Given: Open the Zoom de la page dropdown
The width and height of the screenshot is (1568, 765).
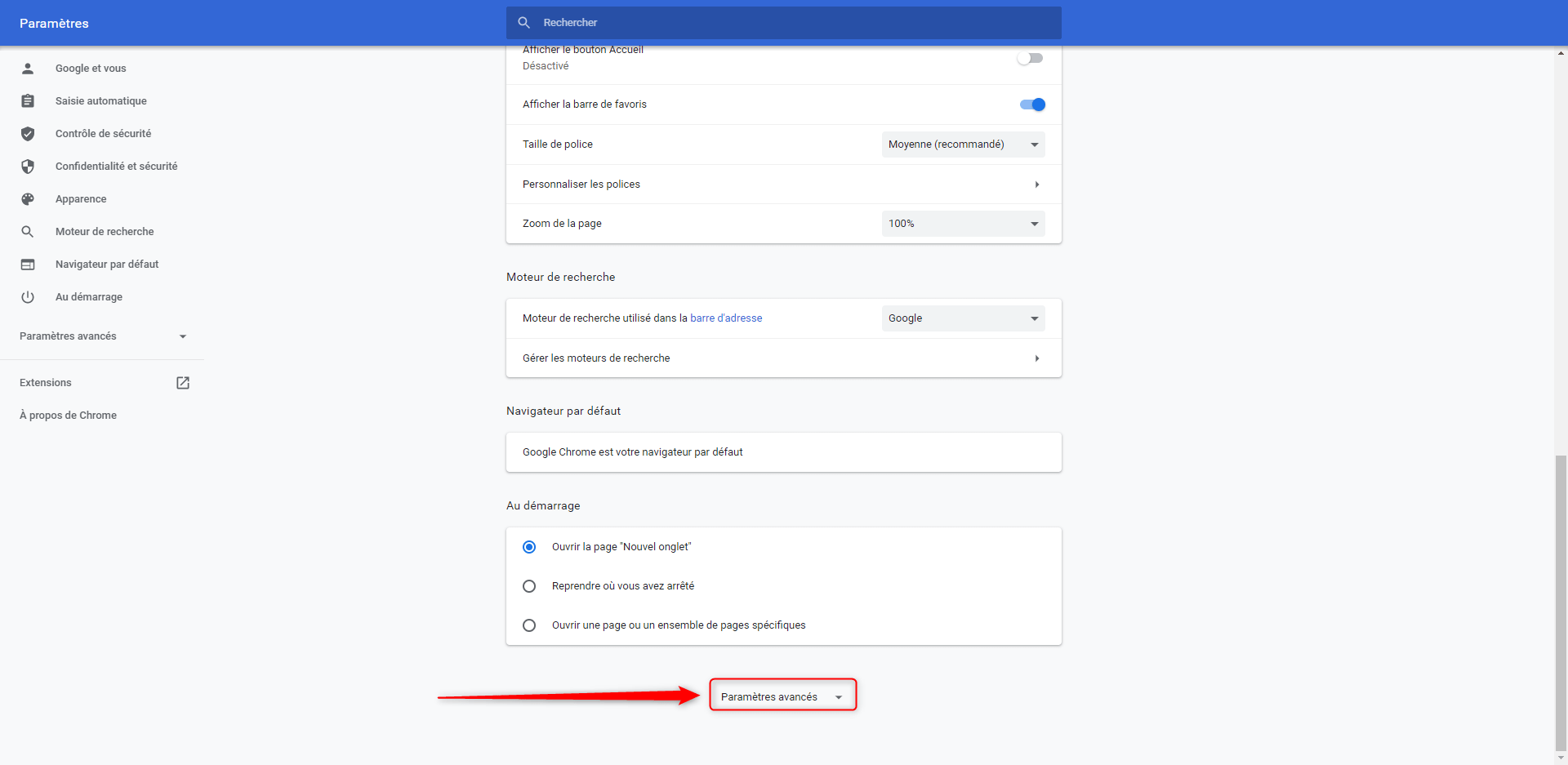Looking at the screenshot, I should [x=964, y=224].
